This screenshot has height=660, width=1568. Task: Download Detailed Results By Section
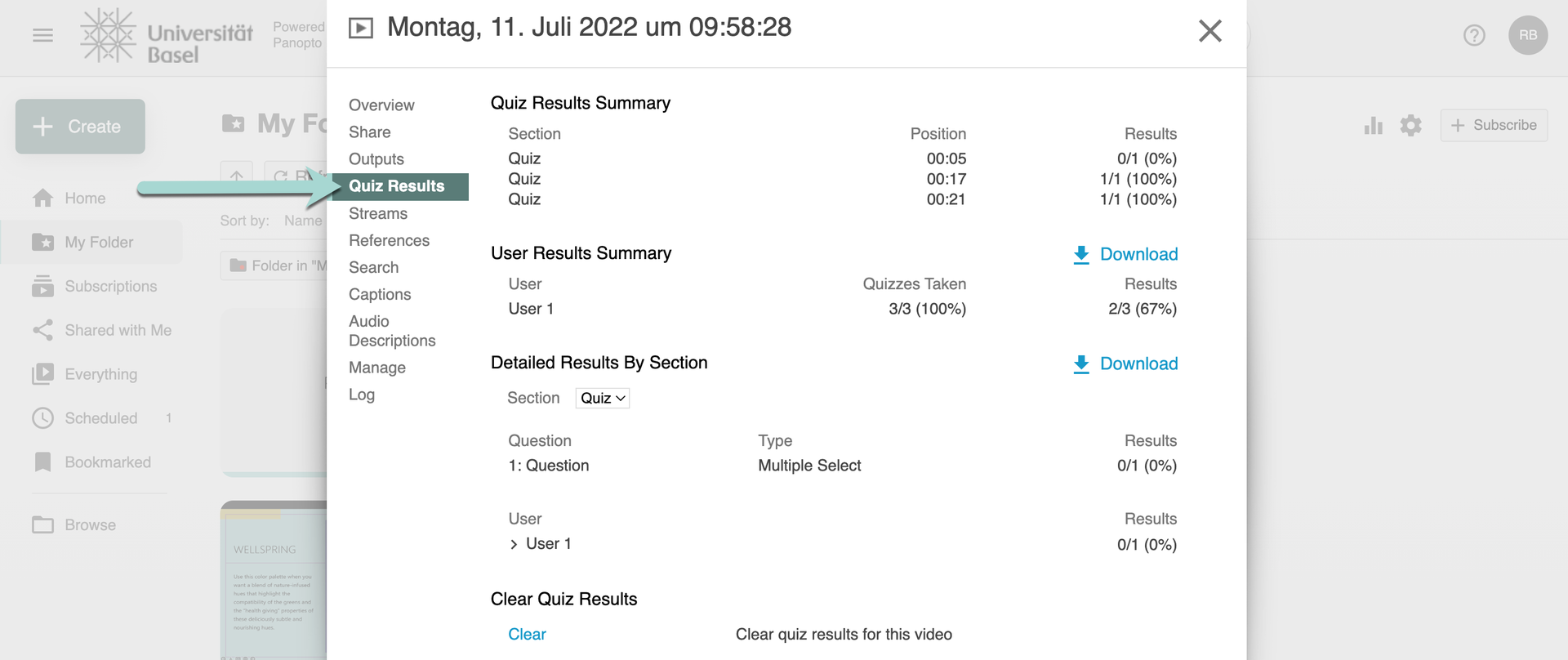pyautogui.click(x=1125, y=364)
